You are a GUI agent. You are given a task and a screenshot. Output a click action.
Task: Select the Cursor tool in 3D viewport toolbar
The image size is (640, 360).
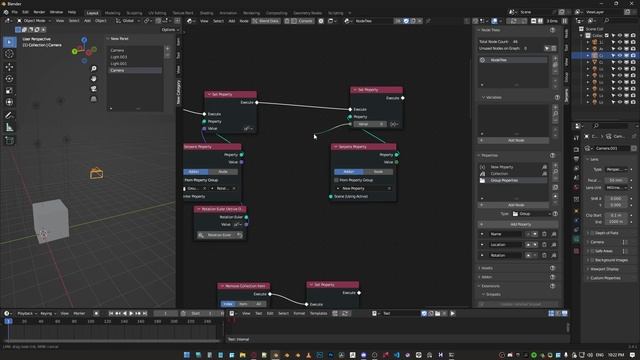[9, 54]
